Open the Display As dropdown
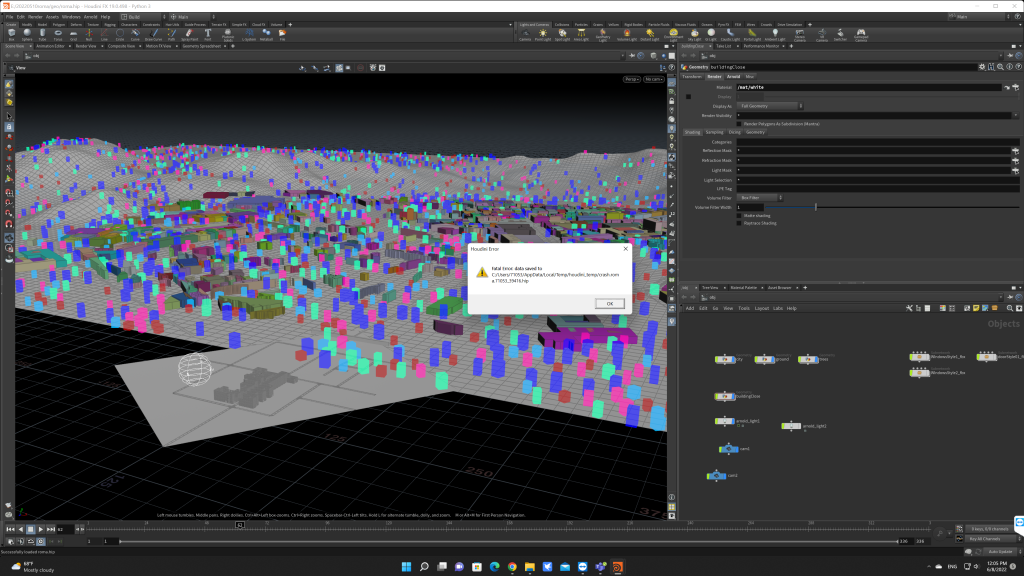Viewport: 1024px width, 576px height. click(x=771, y=105)
